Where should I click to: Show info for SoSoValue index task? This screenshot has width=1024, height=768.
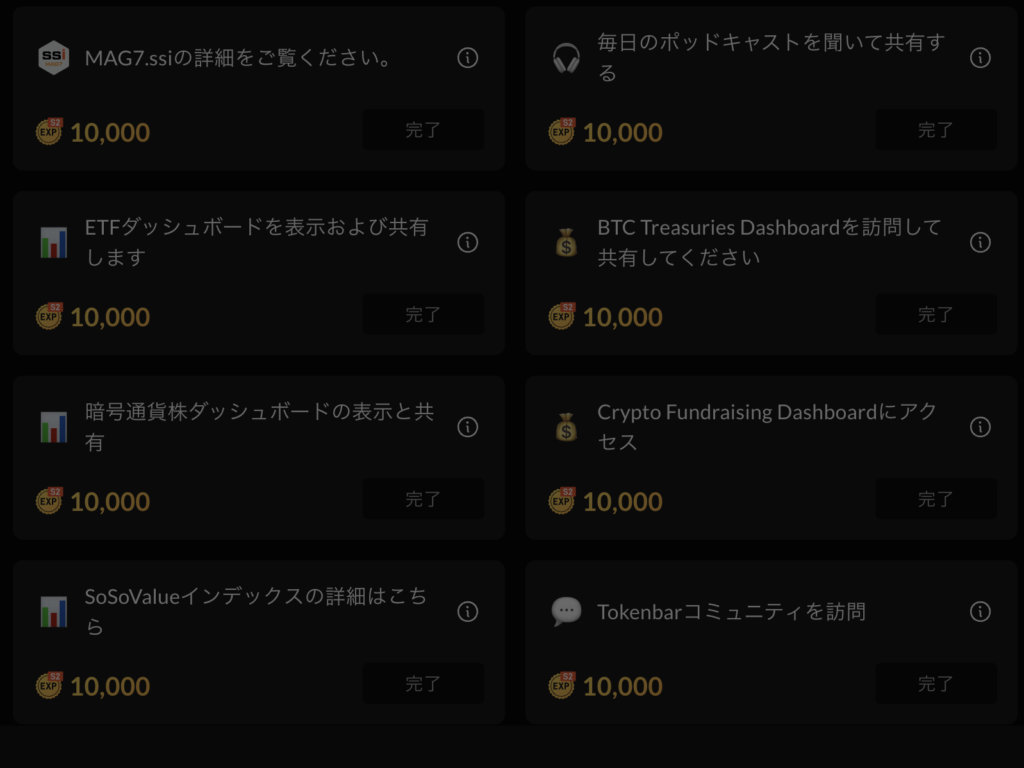pyautogui.click(x=467, y=611)
